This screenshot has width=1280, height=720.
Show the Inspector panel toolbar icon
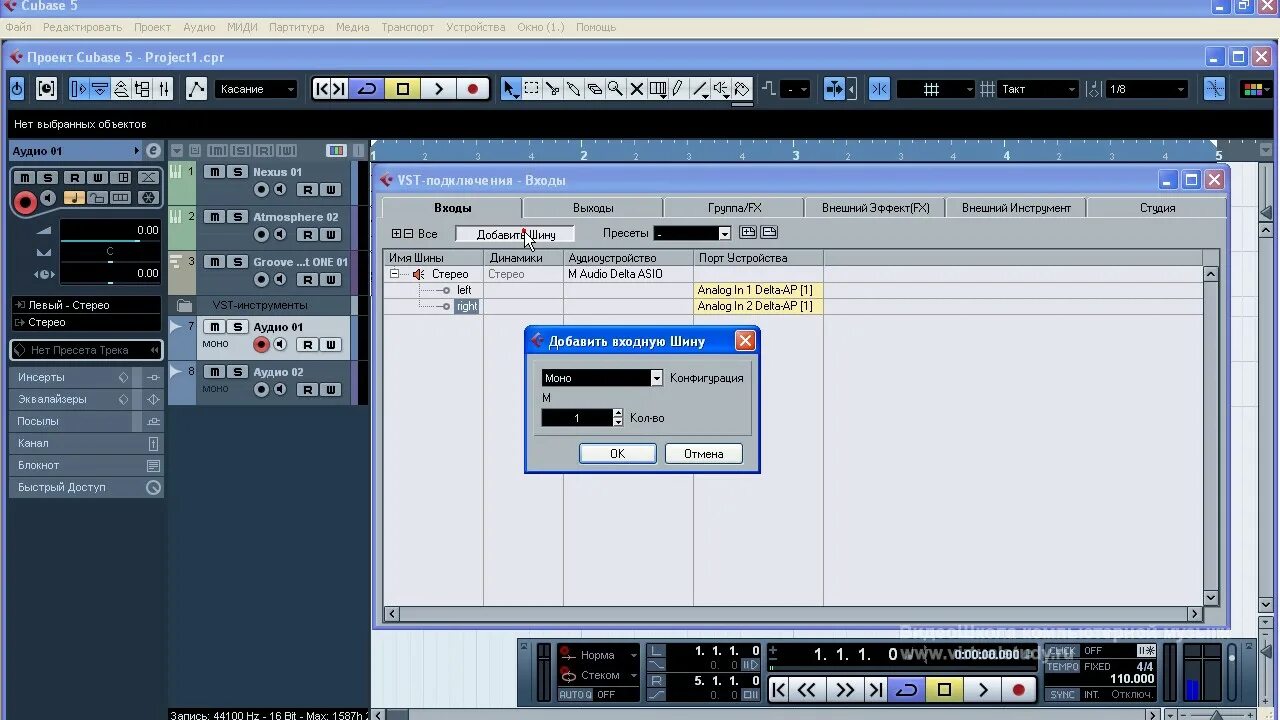[79, 89]
